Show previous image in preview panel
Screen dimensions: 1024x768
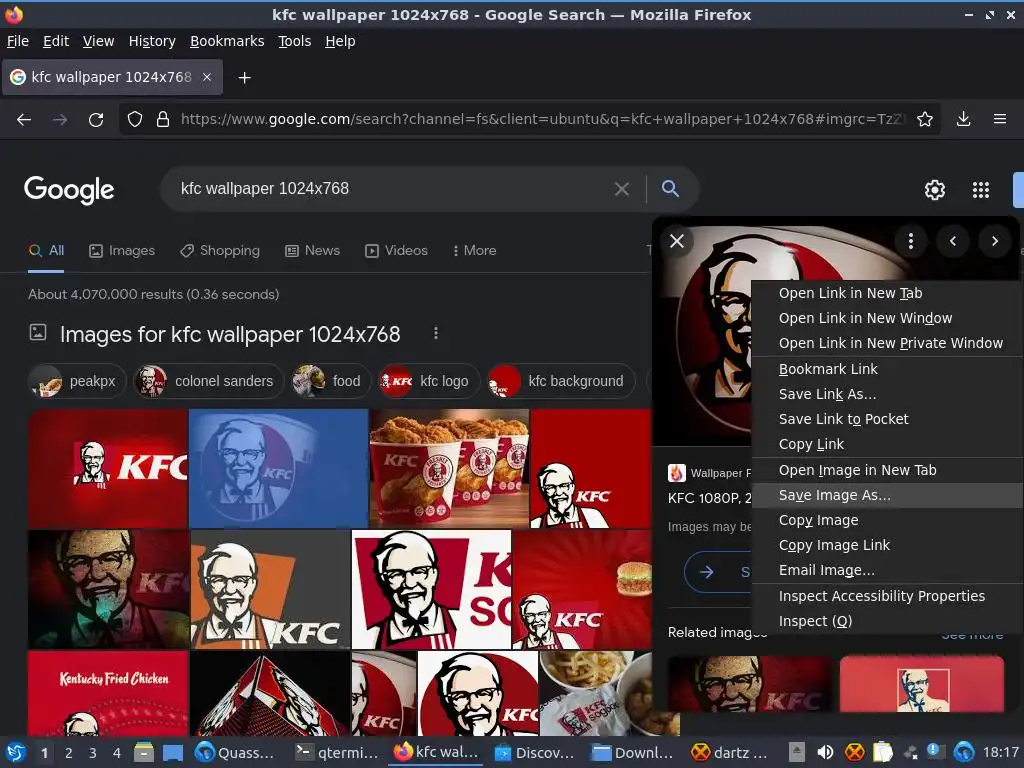click(953, 241)
